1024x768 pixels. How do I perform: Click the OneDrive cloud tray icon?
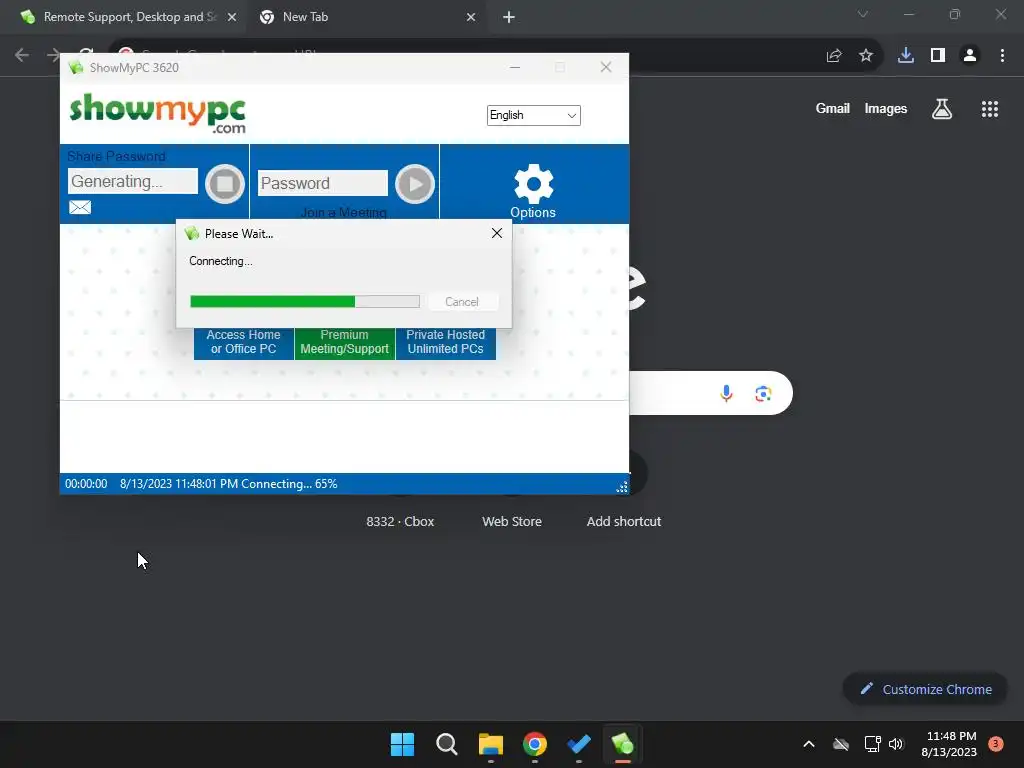tap(841, 744)
